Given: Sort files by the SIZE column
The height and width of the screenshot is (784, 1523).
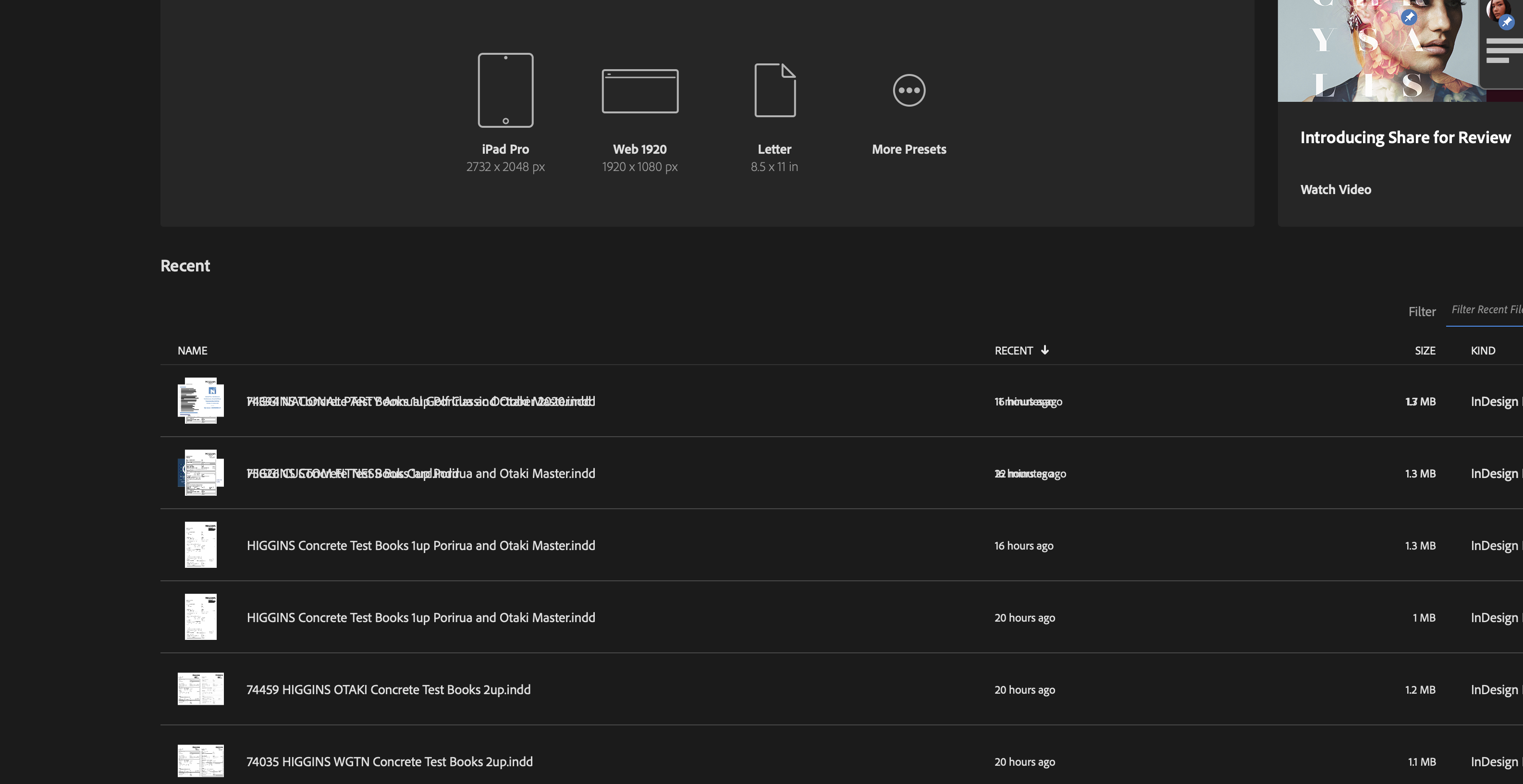Looking at the screenshot, I should point(1425,350).
